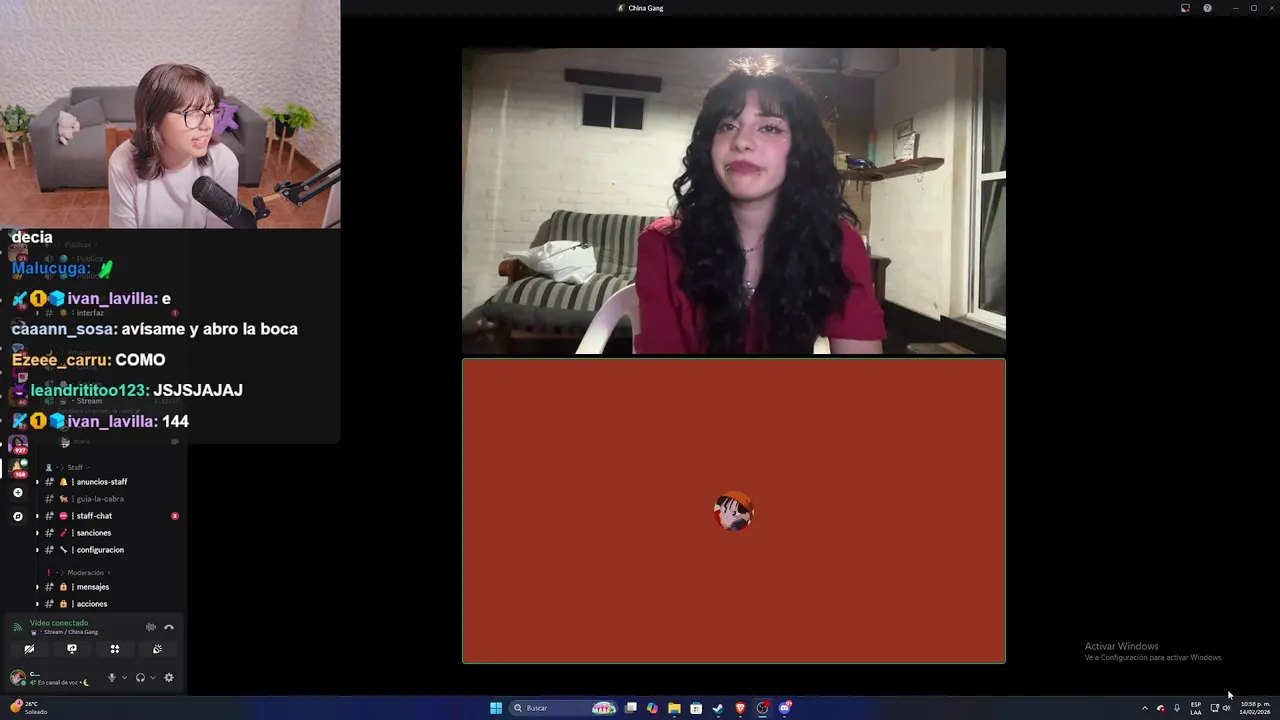Switch to OBS Studio on taskbar

[762, 708]
